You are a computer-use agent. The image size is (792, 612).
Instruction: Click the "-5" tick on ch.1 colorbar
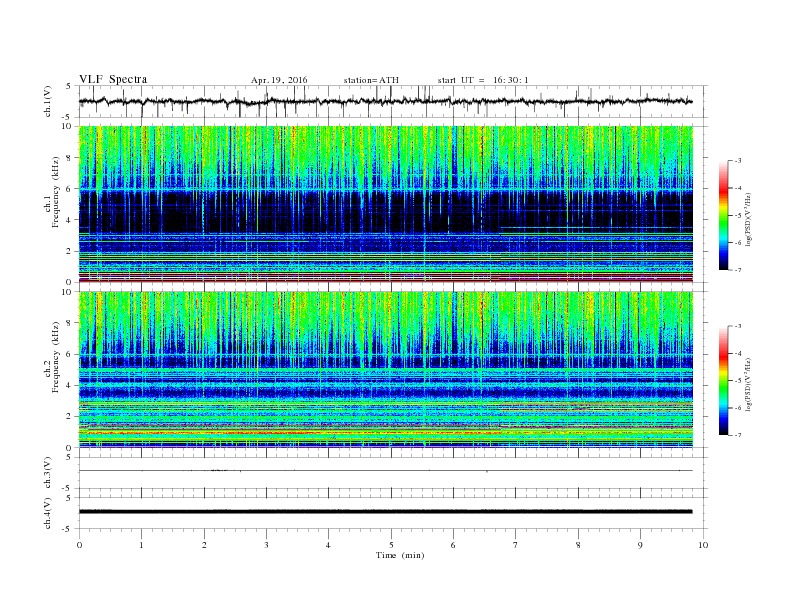click(738, 216)
